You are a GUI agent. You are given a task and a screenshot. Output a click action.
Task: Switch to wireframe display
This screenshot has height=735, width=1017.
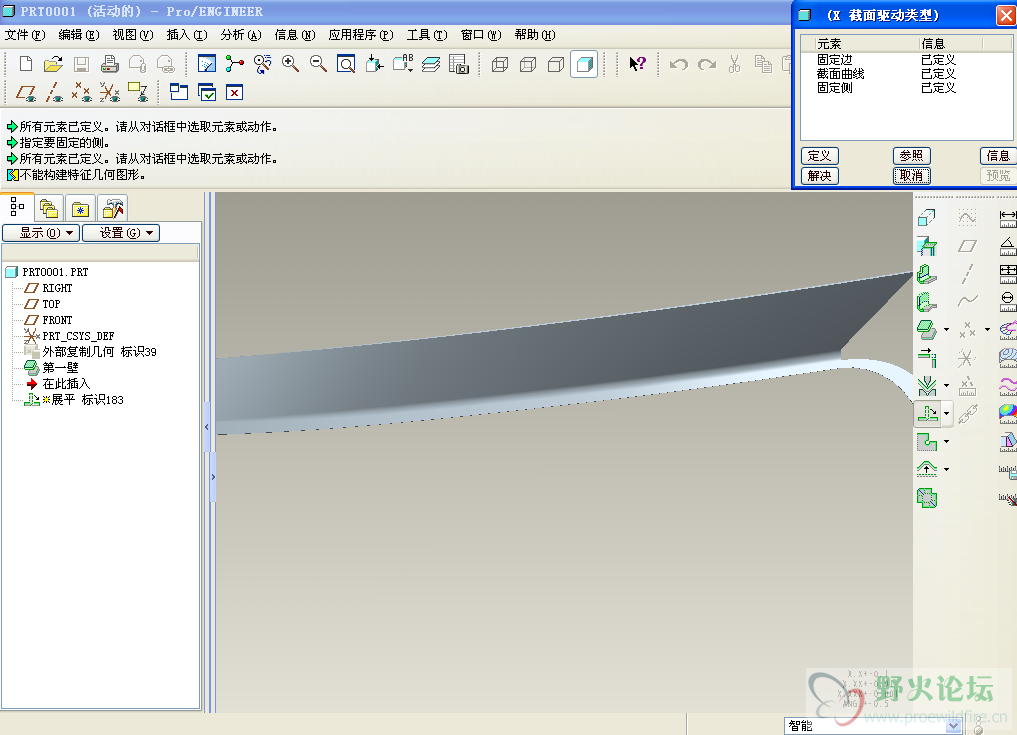pyautogui.click(x=499, y=64)
